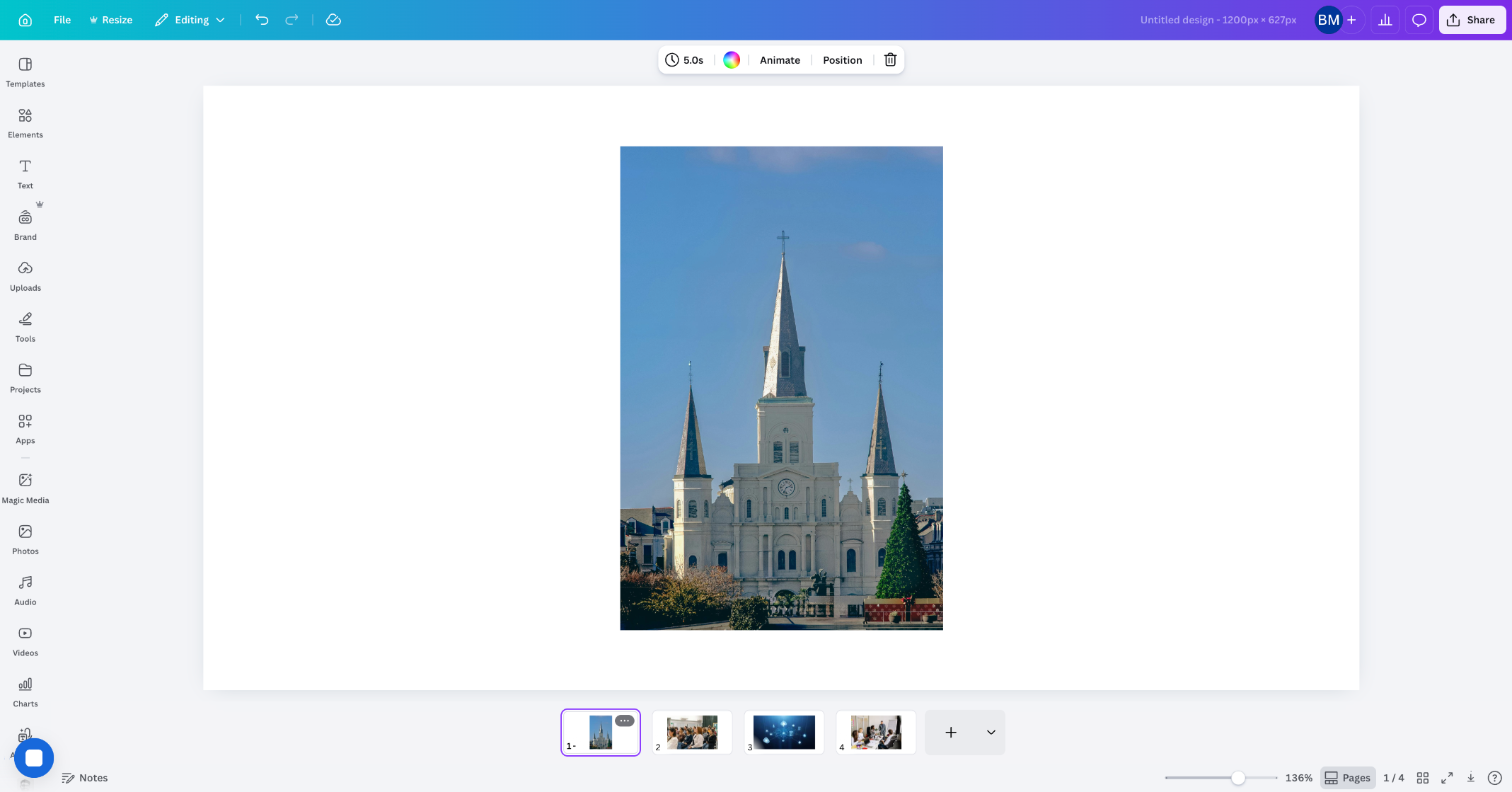The height and width of the screenshot is (792, 1512).
Task: Undo the last action
Action: (262, 19)
